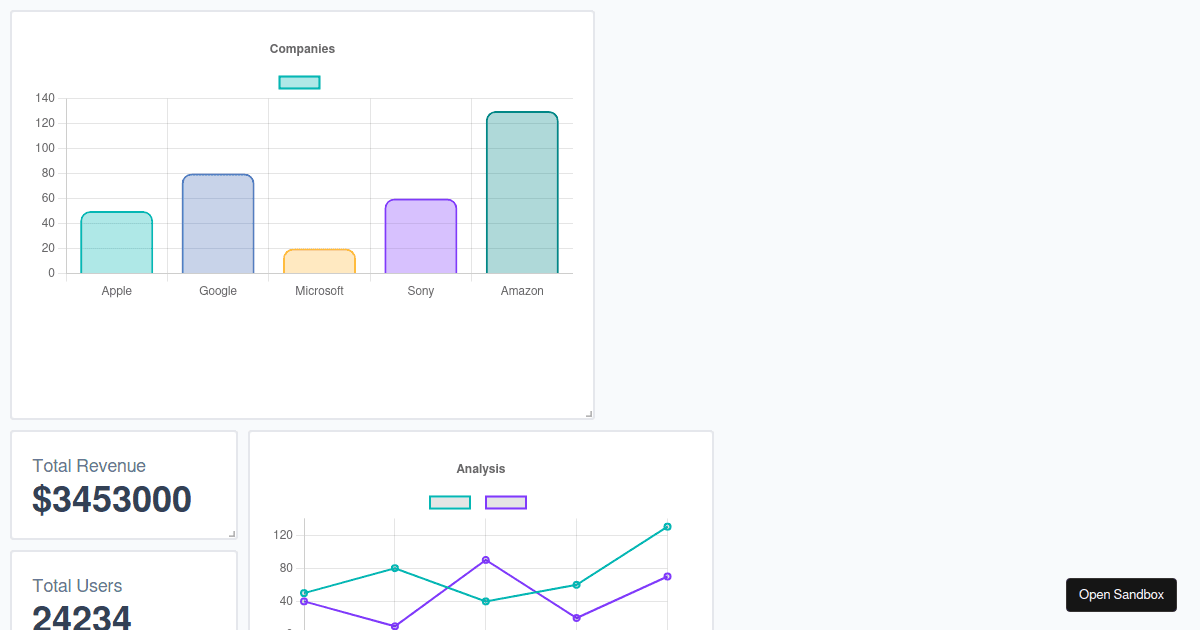
Task: Click the 120 y-axis label in Analysis chart
Action: [x=283, y=535]
